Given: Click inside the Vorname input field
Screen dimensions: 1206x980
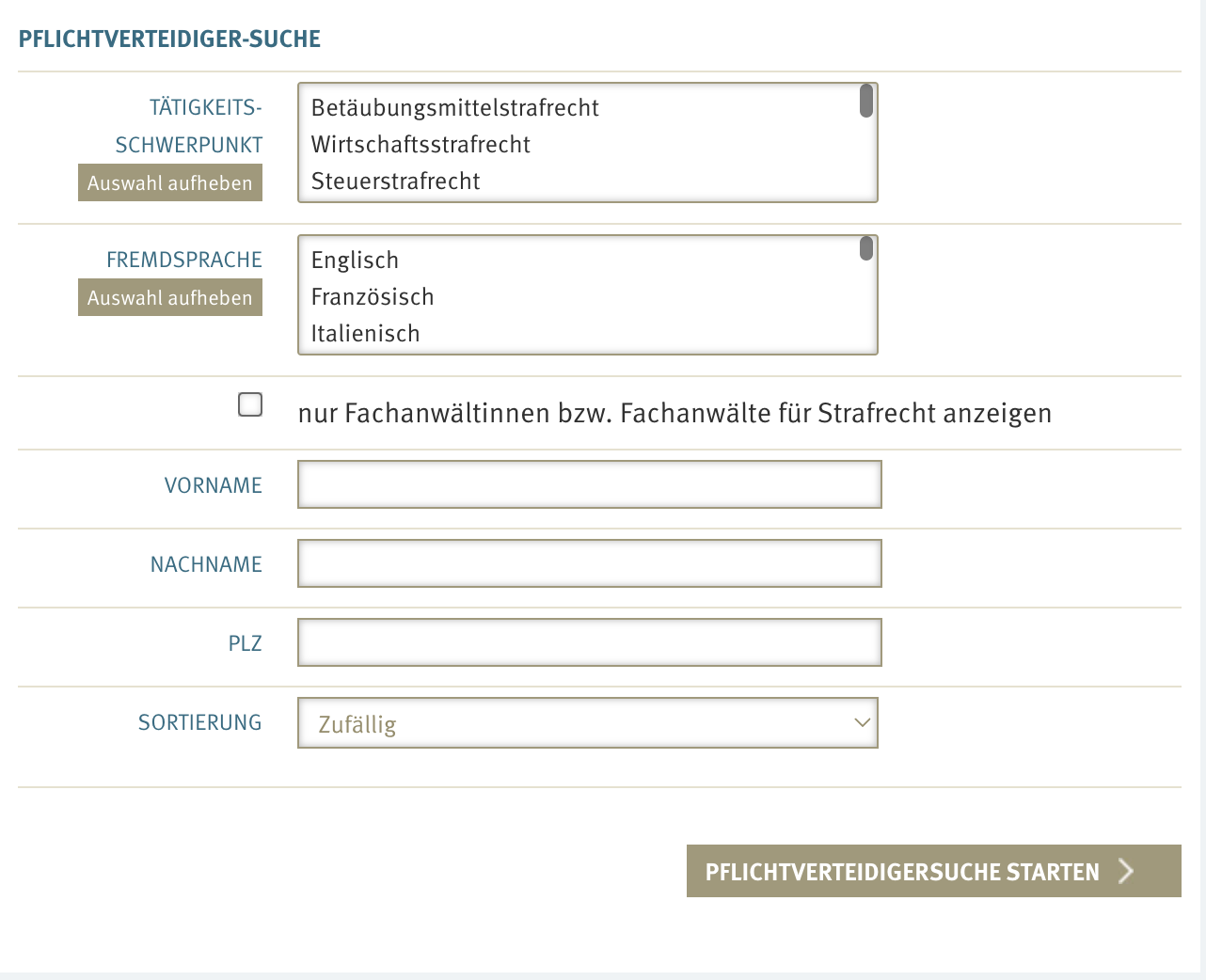Looking at the screenshot, I should pos(588,484).
